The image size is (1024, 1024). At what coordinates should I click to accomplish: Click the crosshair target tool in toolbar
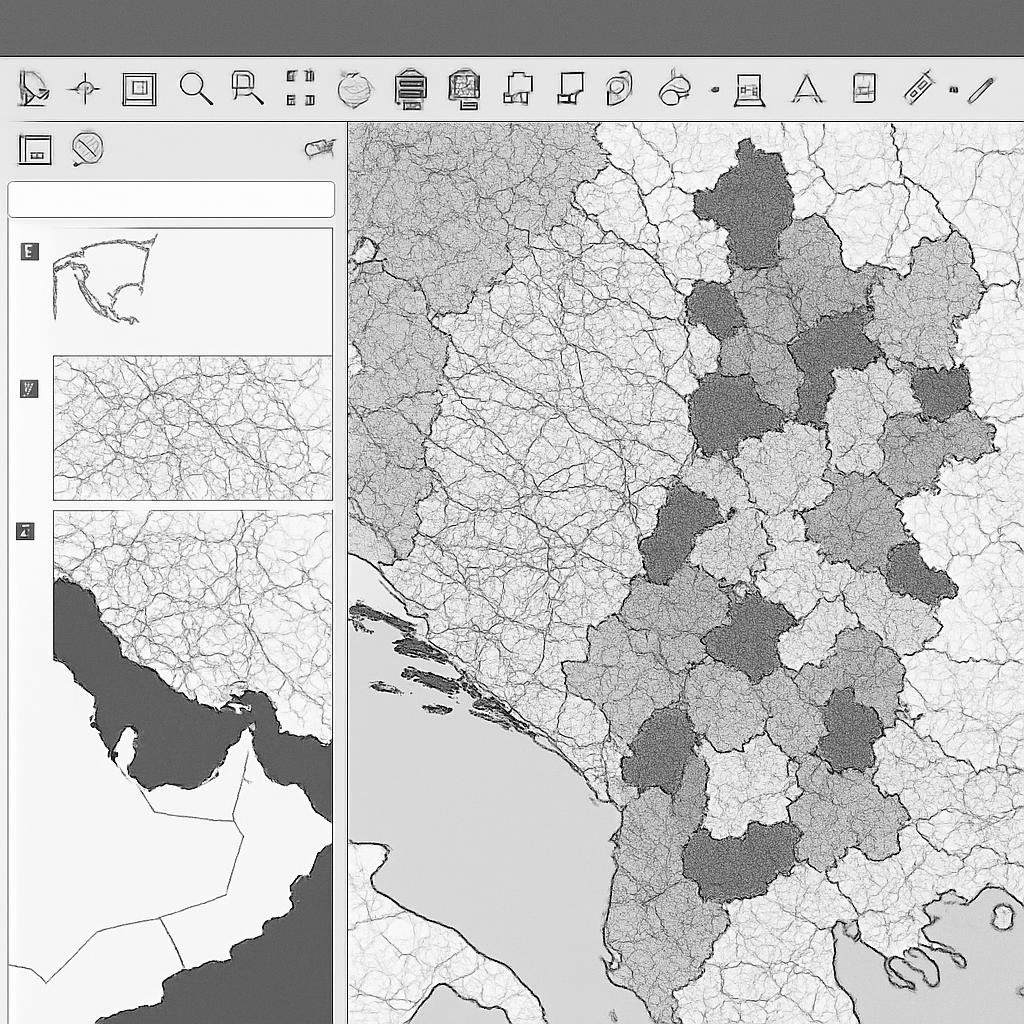84,89
